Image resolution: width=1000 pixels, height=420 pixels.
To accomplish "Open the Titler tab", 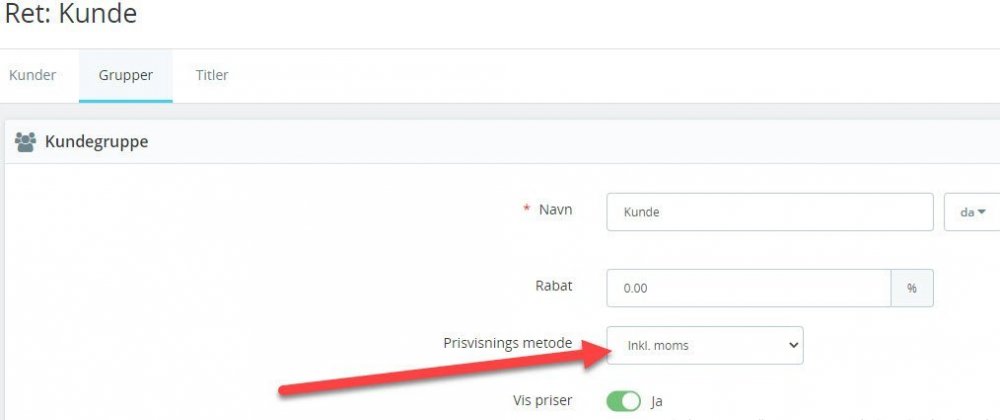I will pos(212,75).
